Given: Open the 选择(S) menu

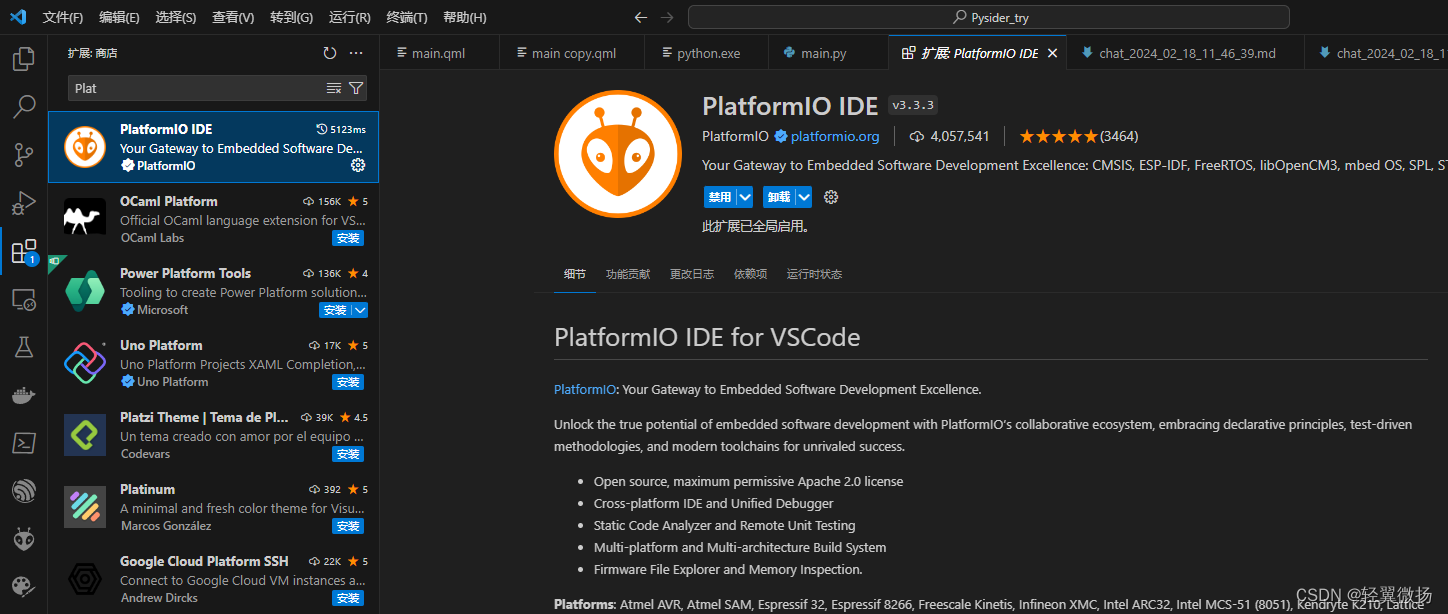Looking at the screenshot, I should pos(176,18).
